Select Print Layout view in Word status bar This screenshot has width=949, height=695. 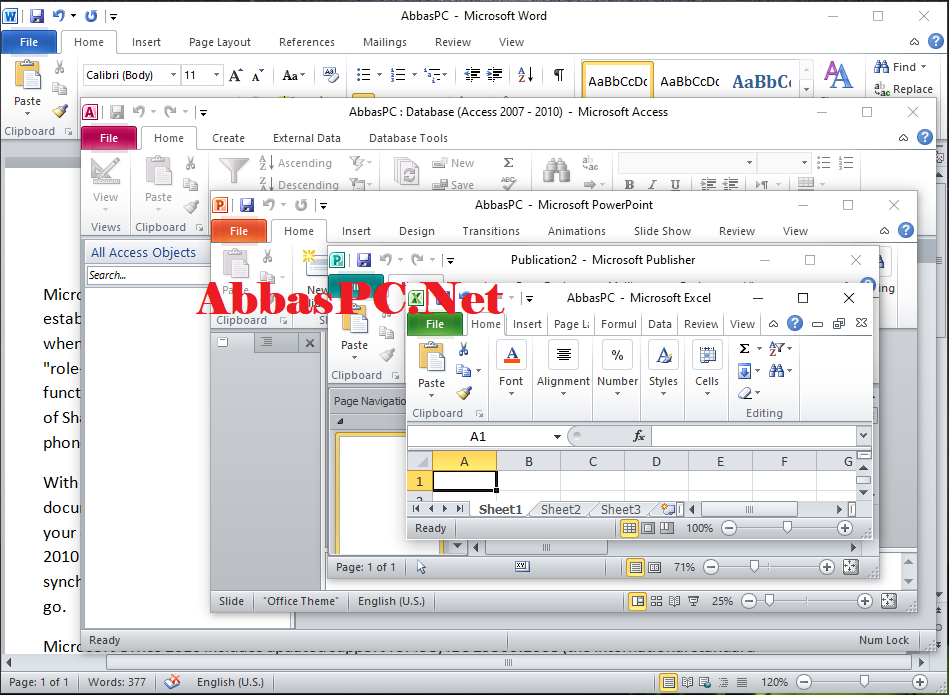(x=668, y=682)
